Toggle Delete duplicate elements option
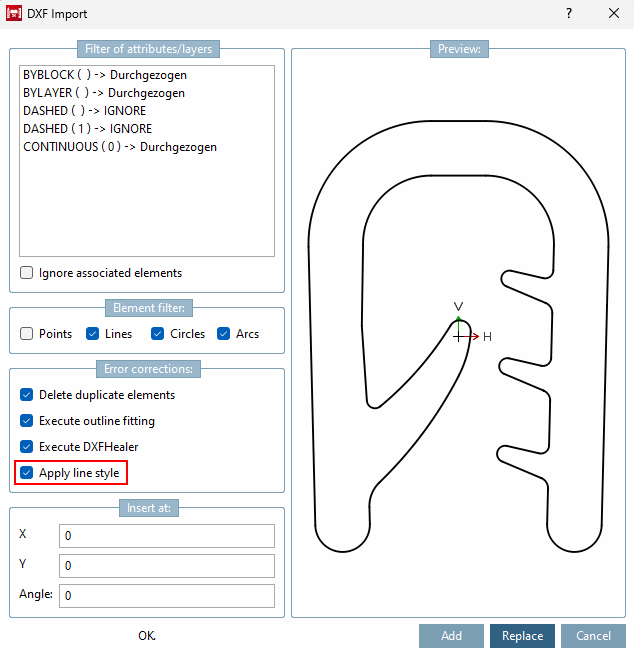Screen dimensions: 634x657 26,395
